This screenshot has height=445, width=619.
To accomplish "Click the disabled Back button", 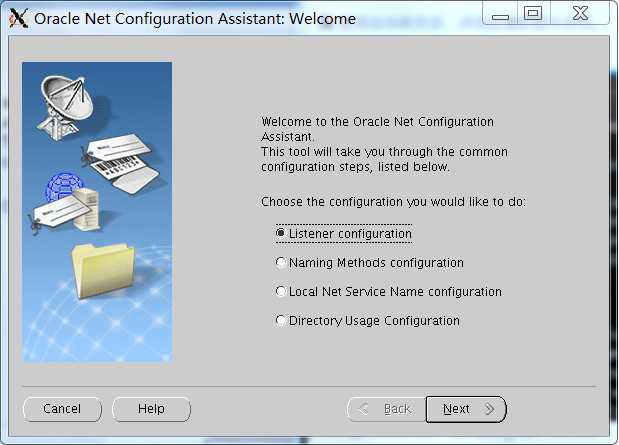I will point(387,409).
